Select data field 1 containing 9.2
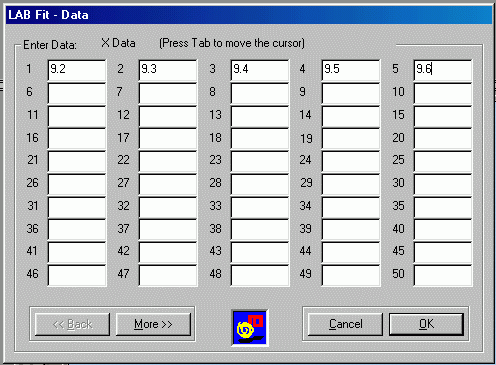 (77, 70)
